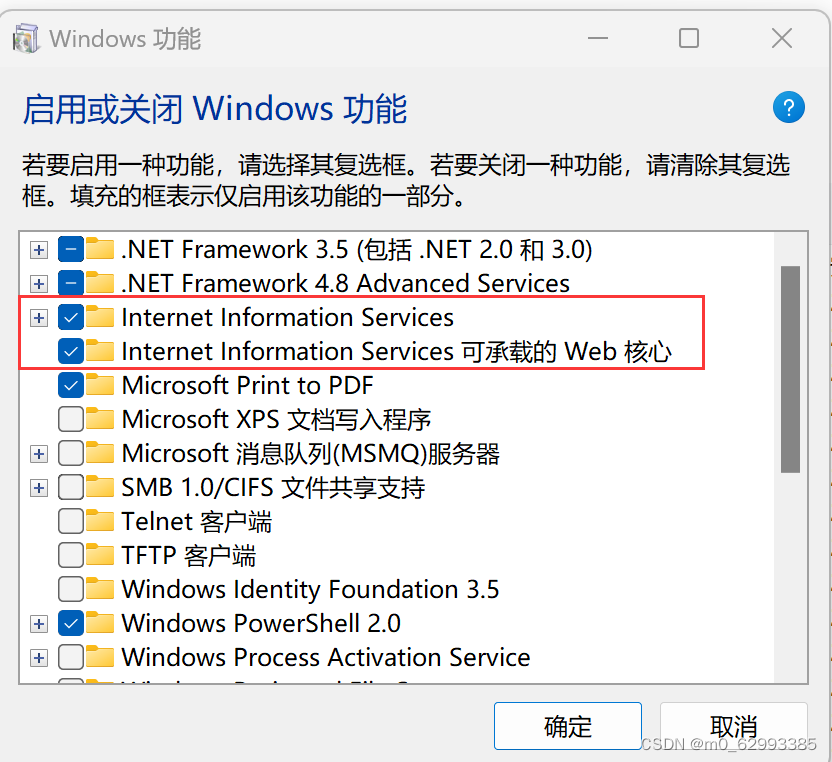Uncheck Internet Information Services
The image size is (832, 762).
pyautogui.click(x=71, y=317)
